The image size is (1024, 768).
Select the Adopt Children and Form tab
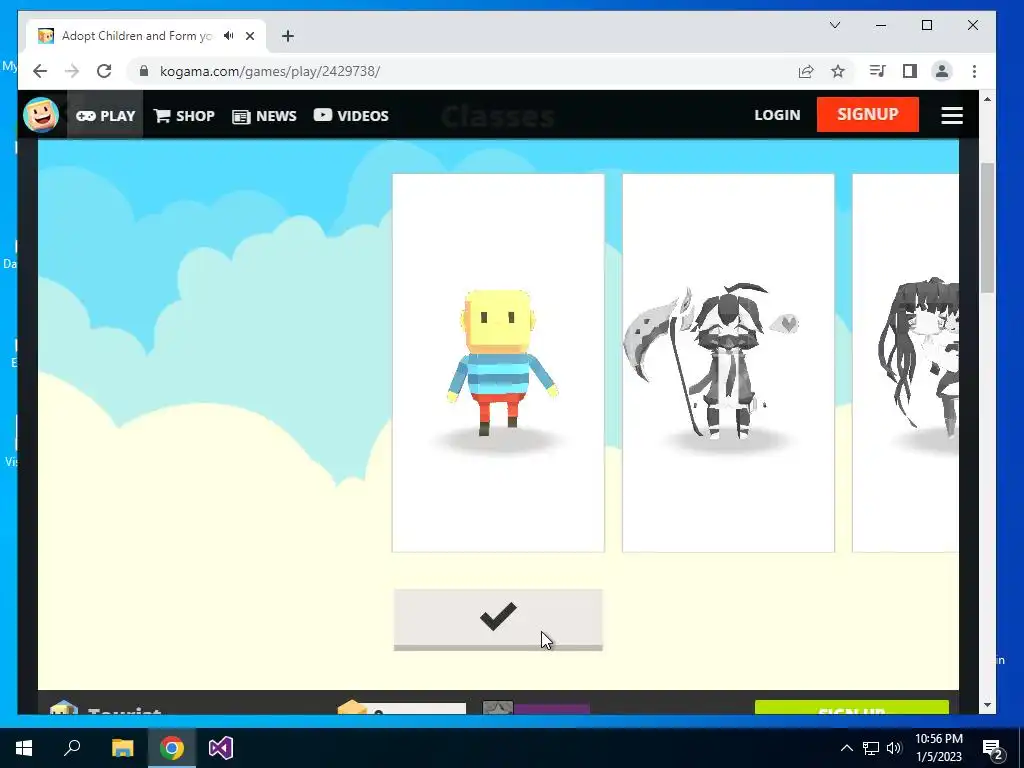pos(146,36)
